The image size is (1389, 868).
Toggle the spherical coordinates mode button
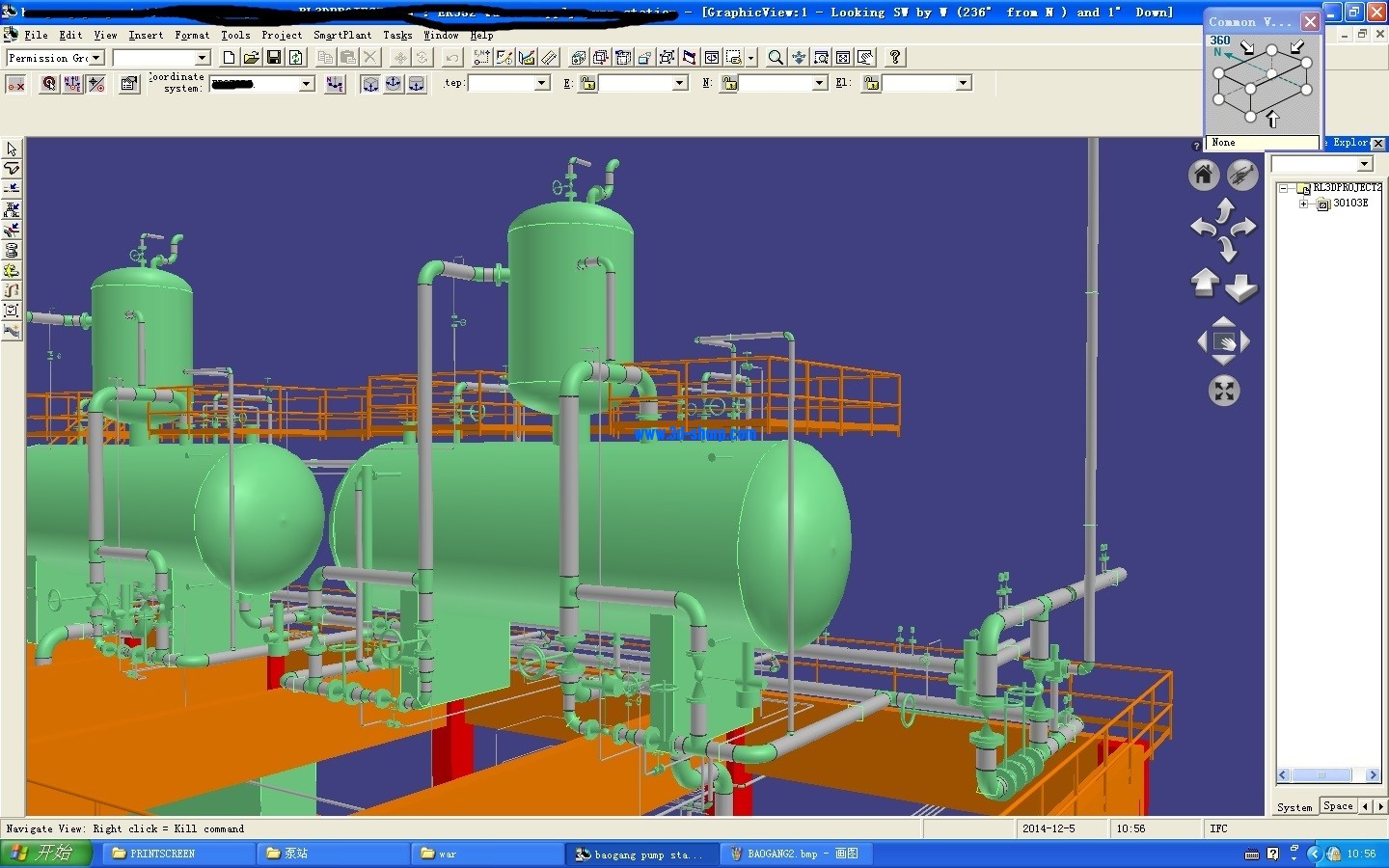pos(394,84)
